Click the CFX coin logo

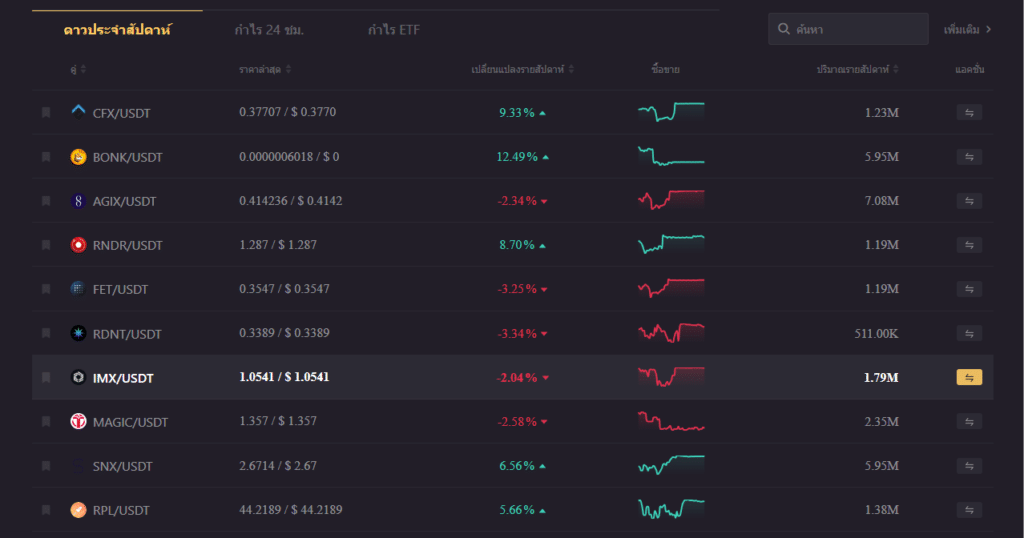pos(78,112)
